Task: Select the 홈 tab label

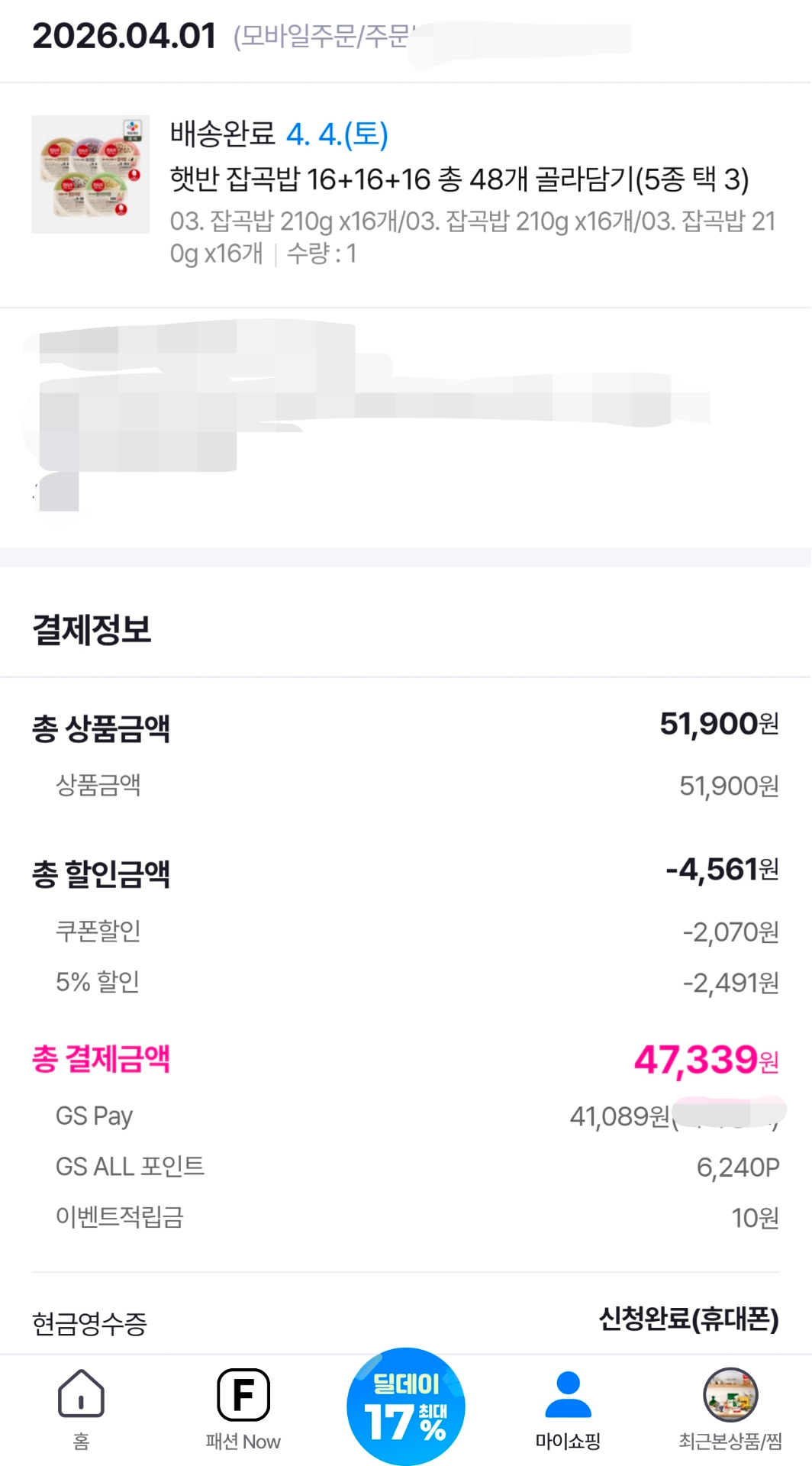Action: (x=81, y=1442)
